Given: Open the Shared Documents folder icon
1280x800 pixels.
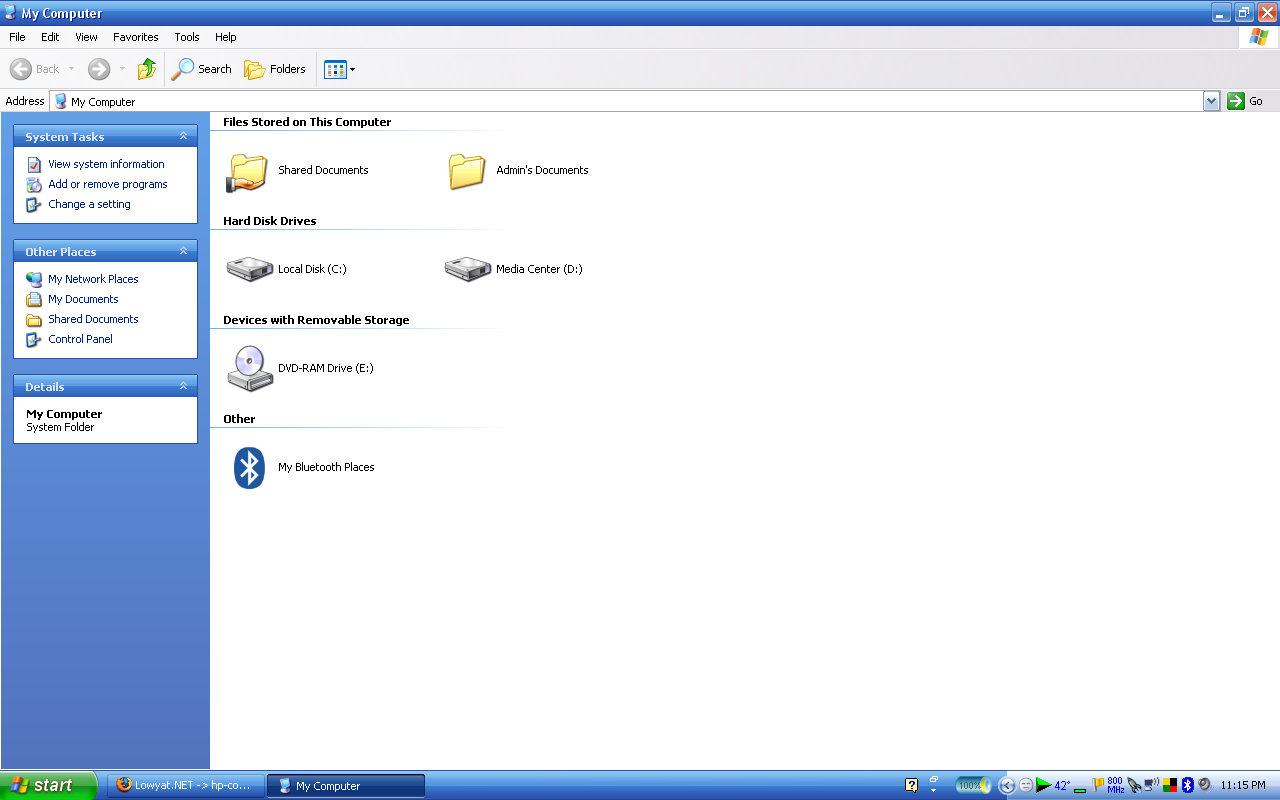Looking at the screenshot, I should pyautogui.click(x=247, y=171).
